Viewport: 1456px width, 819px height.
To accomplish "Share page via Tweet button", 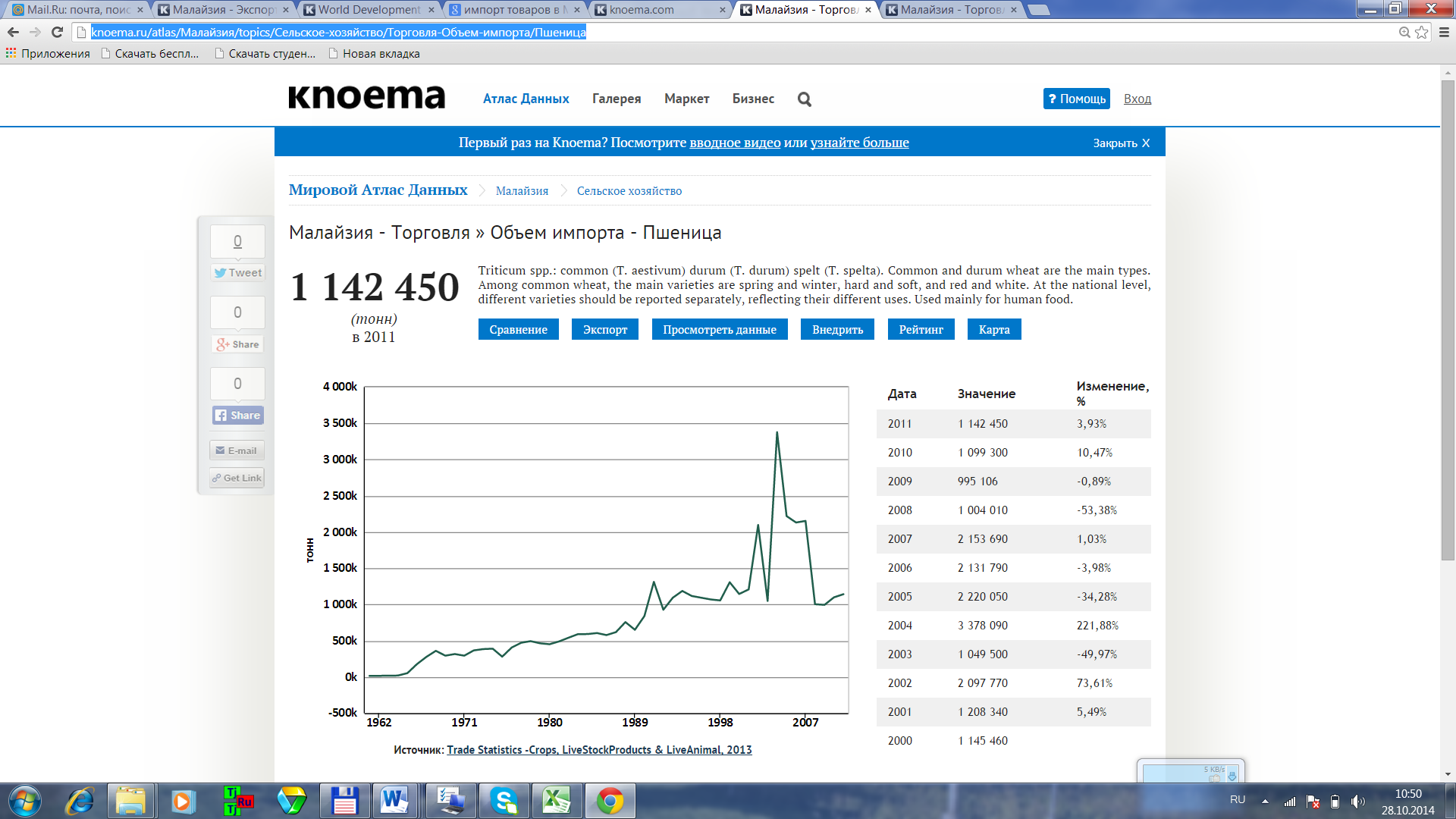I will click(237, 273).
